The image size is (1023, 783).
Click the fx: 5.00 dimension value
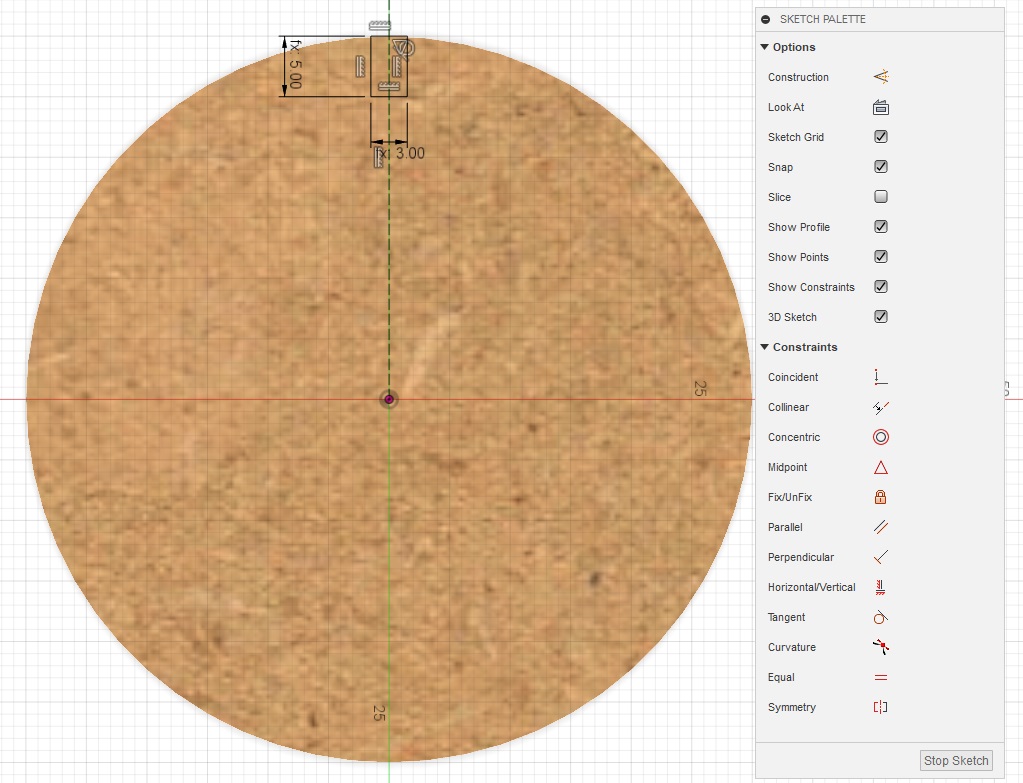click(295, 65)
